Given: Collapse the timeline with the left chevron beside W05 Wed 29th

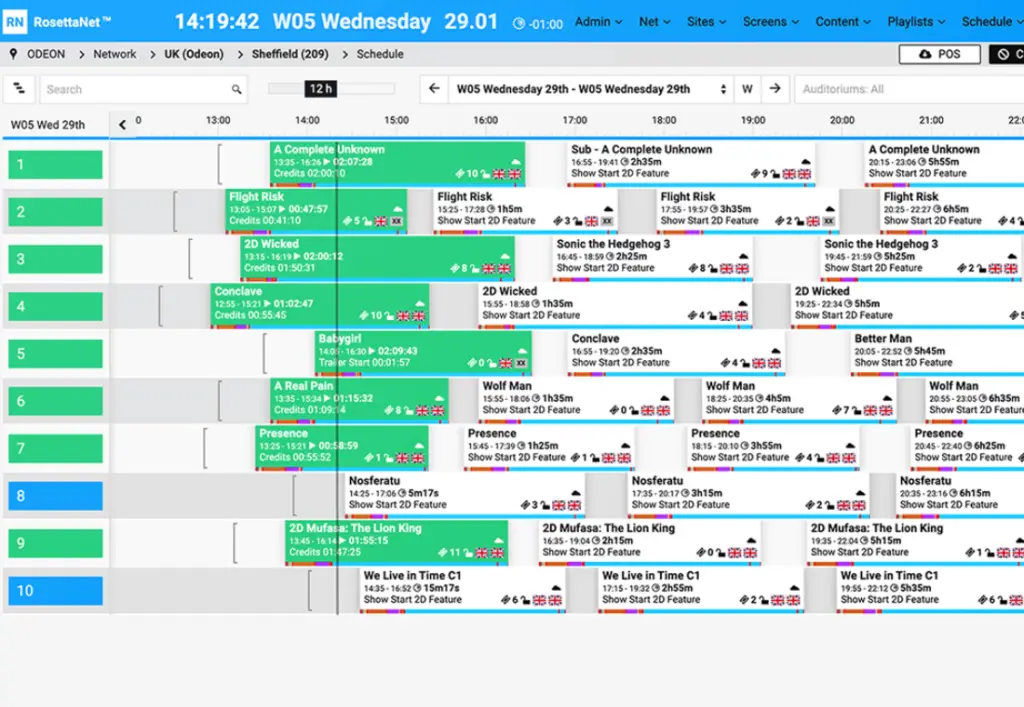Looking at the screenshot, I should pos(122,125).
